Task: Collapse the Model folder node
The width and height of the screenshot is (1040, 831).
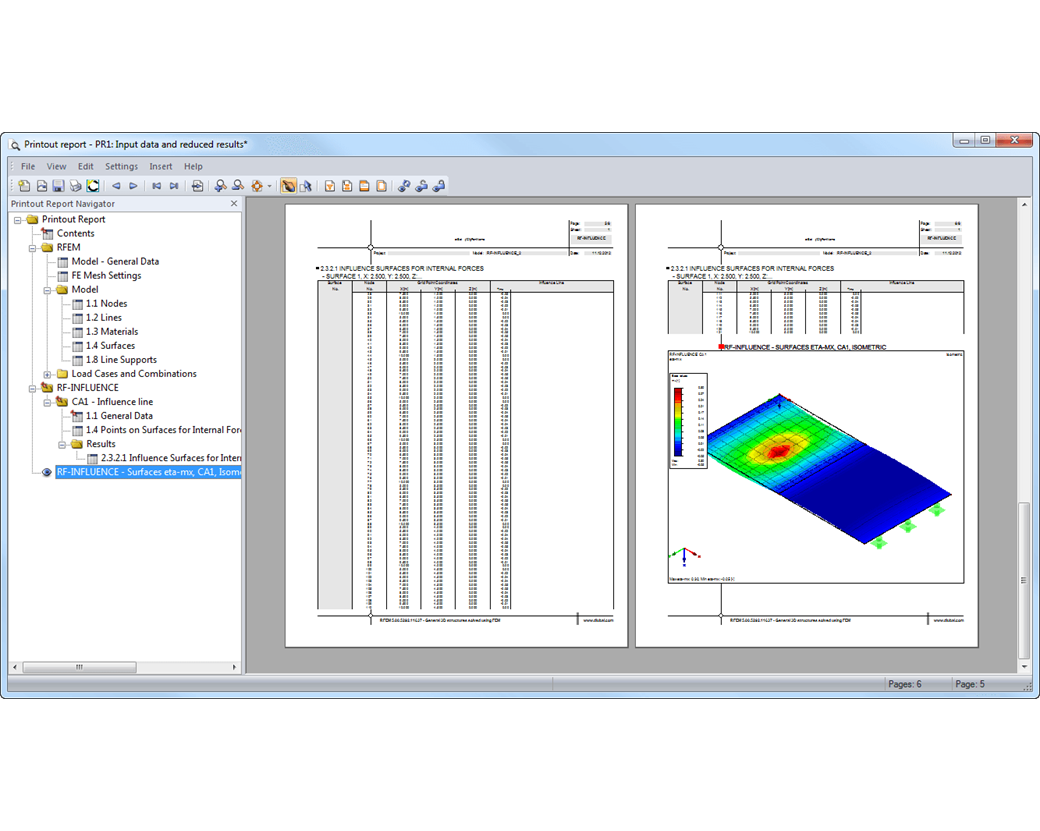Action: [x=47, y=290]
